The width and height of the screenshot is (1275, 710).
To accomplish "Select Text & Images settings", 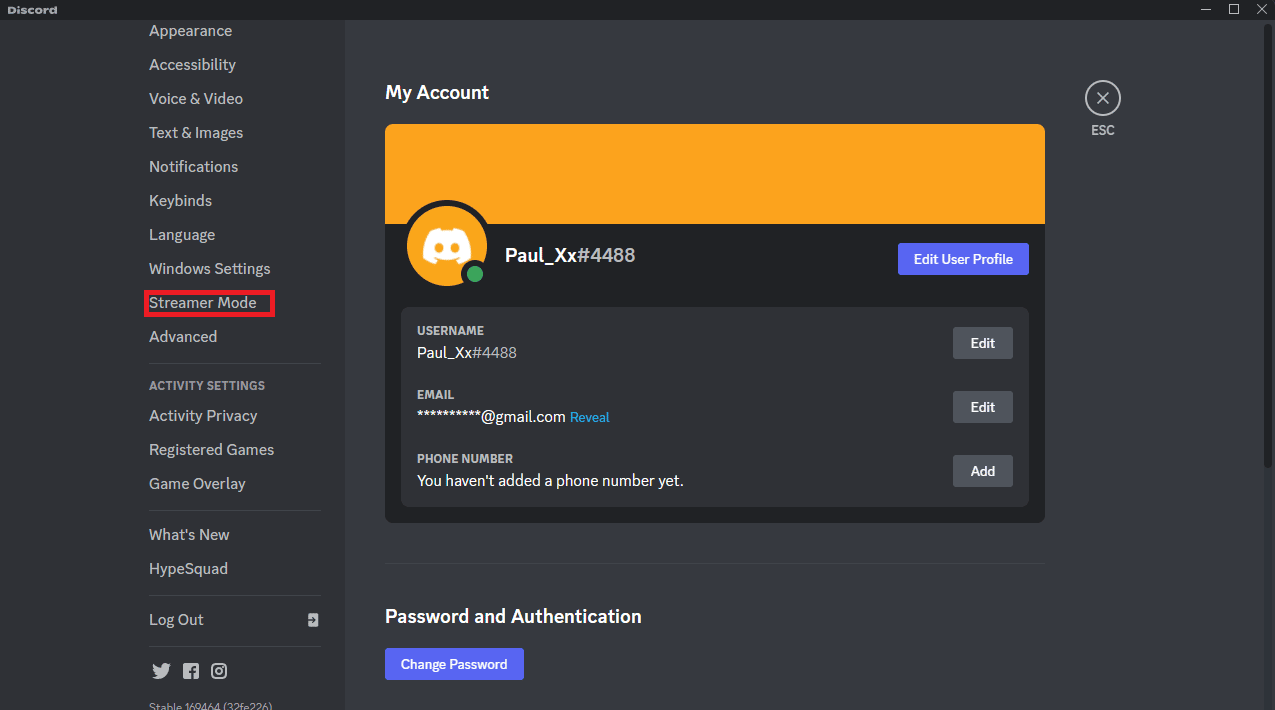I will tap(196, 133).
